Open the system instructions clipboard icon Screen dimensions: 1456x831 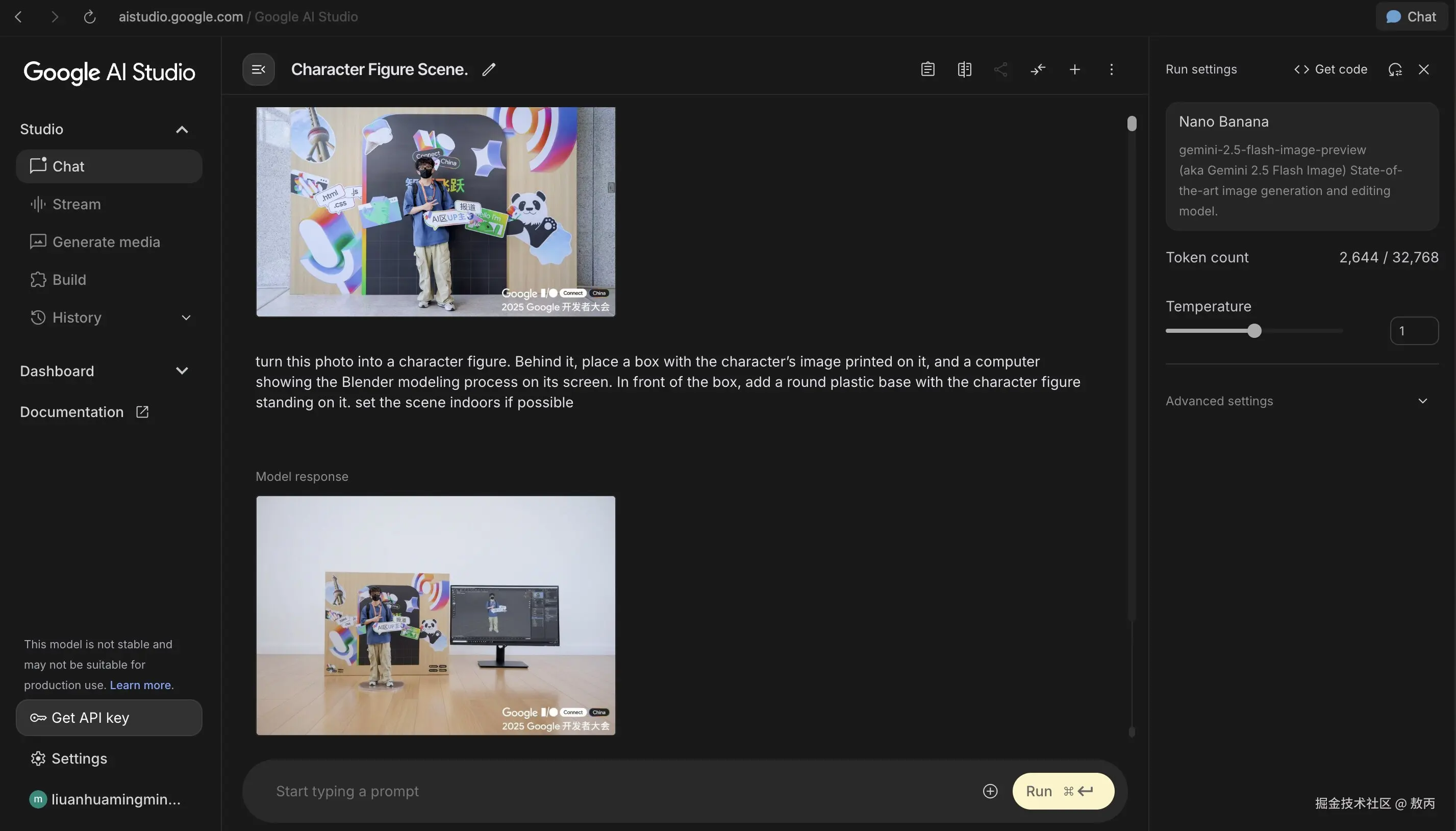(928, 69)
